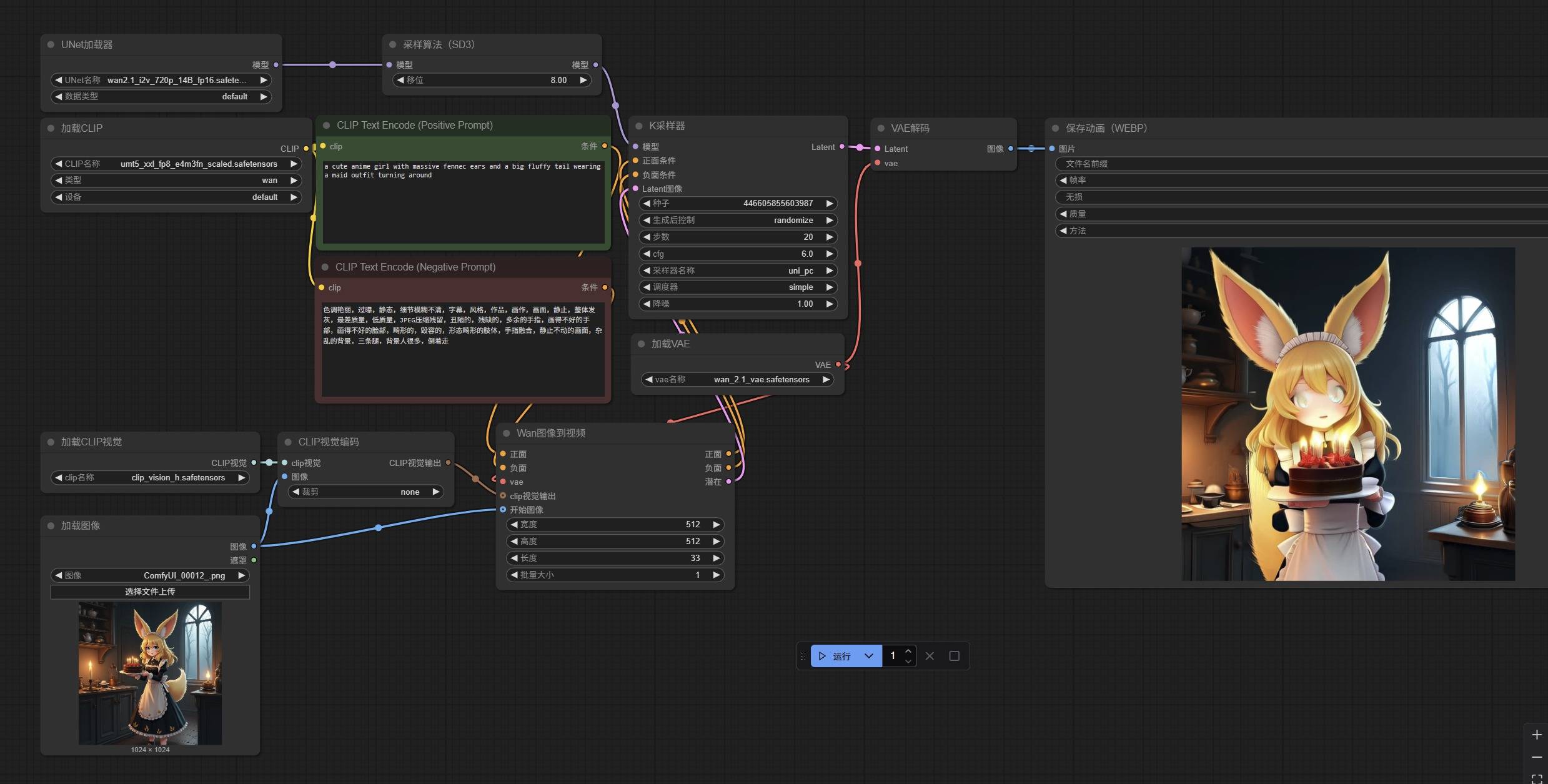
Task: Click the loaded ComfyUI_00012_.png image thumbnail
Action: coord(150,673)
